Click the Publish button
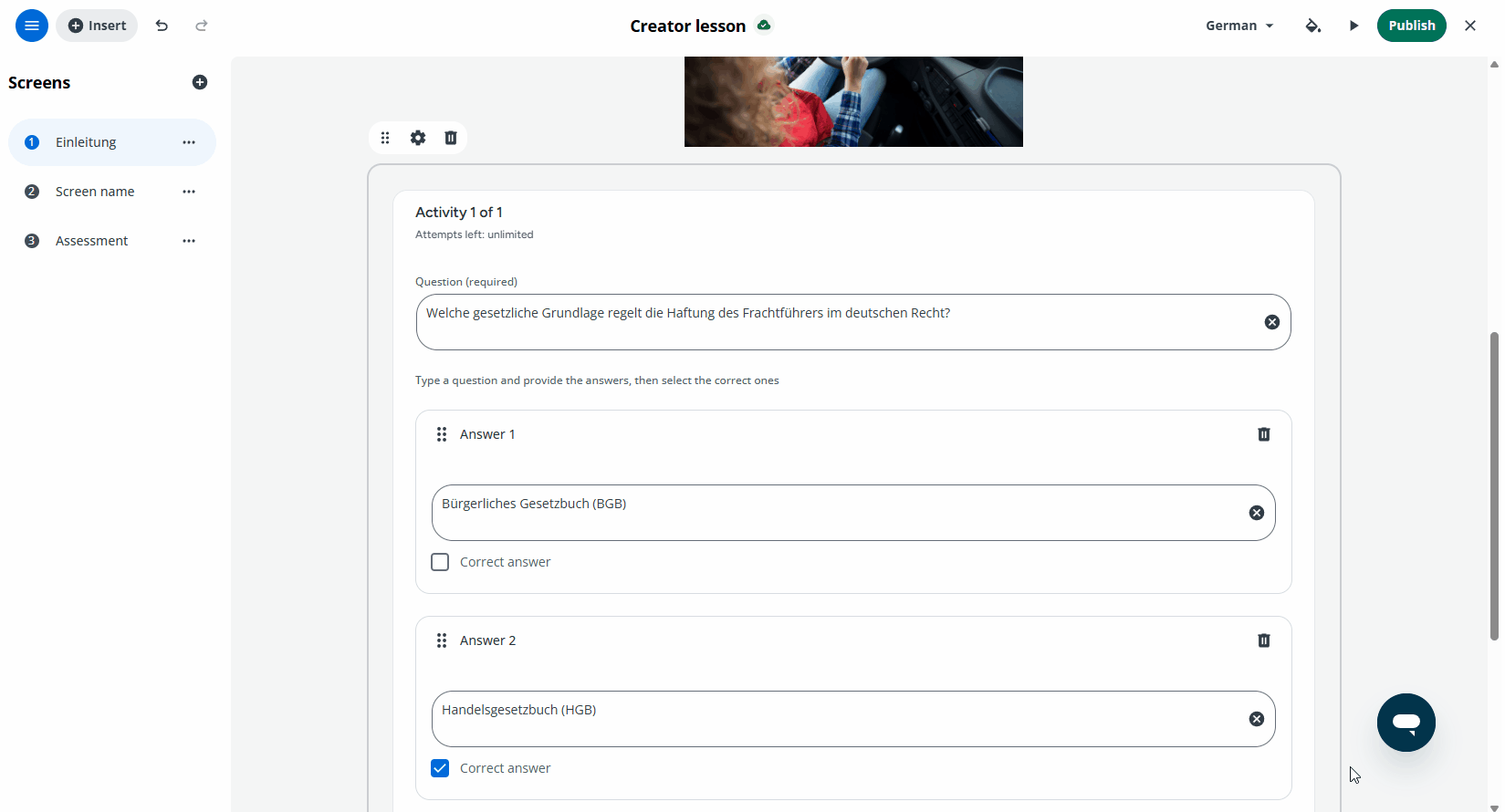The image size is (1505, 812). (x=1412, y=26)
